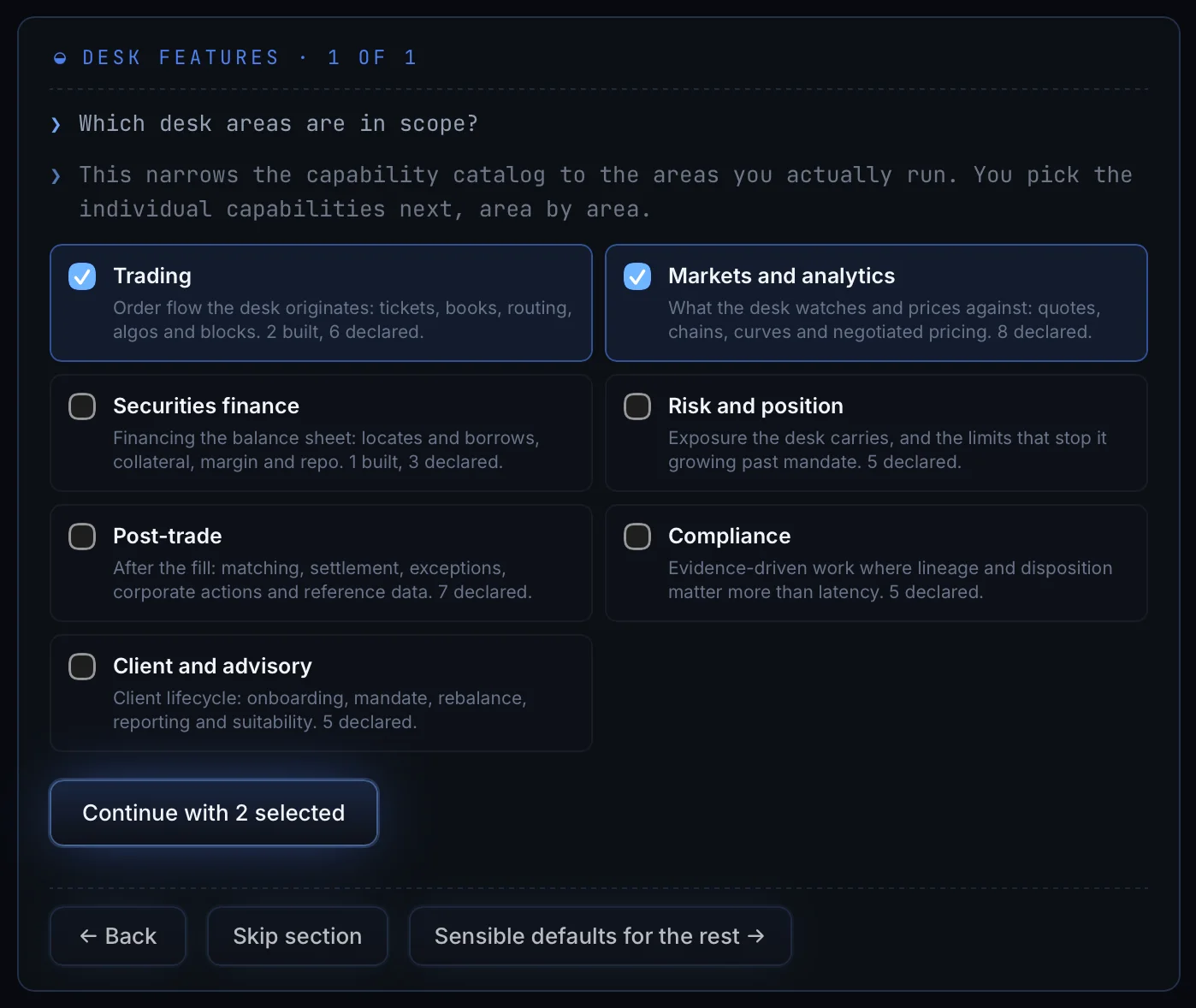This screenshot has height=1008, width=1196.
Task: Click the Post-trade card title
Action: pyautogui.click(x=168, y=537)
